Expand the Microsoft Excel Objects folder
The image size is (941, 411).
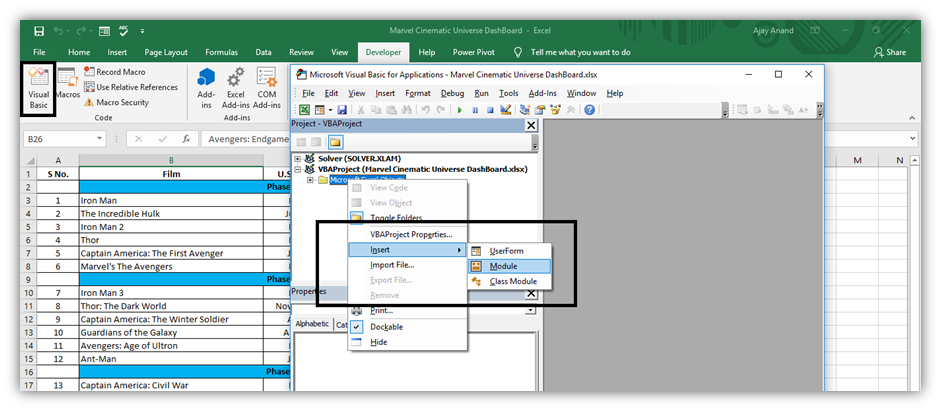(311, 180)
